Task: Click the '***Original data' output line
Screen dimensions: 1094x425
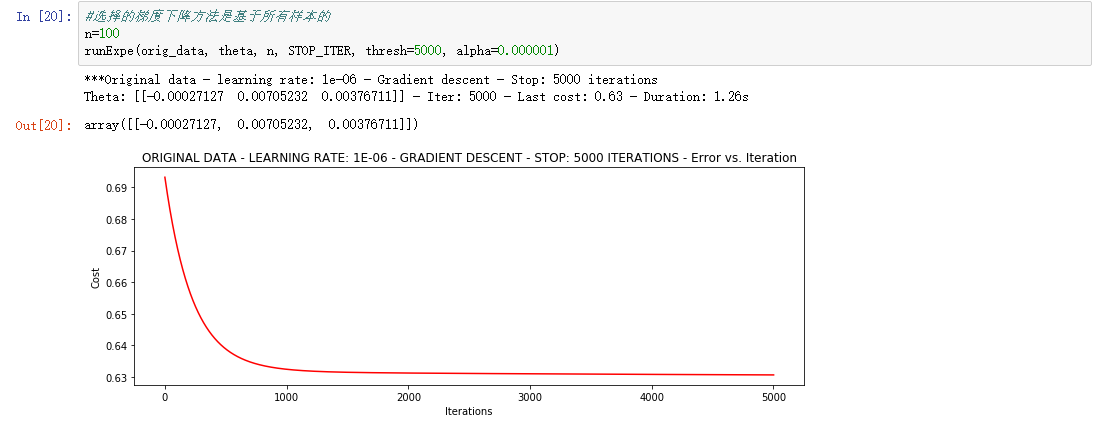Action: 370,80
